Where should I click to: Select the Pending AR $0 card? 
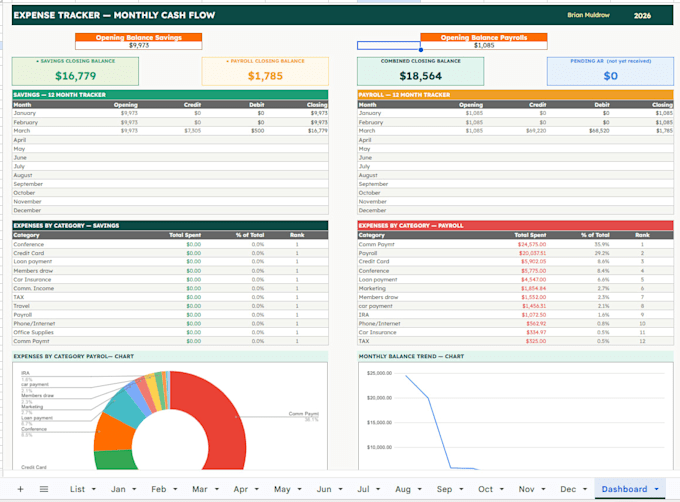(610, 72)
